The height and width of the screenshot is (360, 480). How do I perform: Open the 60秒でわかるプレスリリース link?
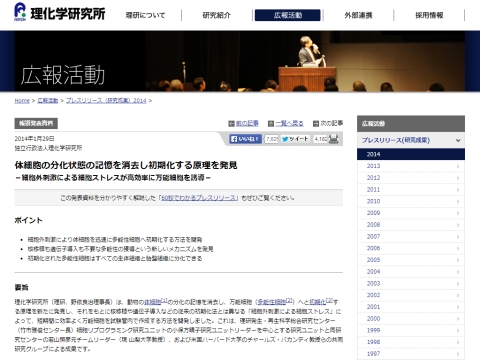tap(199, 198)
